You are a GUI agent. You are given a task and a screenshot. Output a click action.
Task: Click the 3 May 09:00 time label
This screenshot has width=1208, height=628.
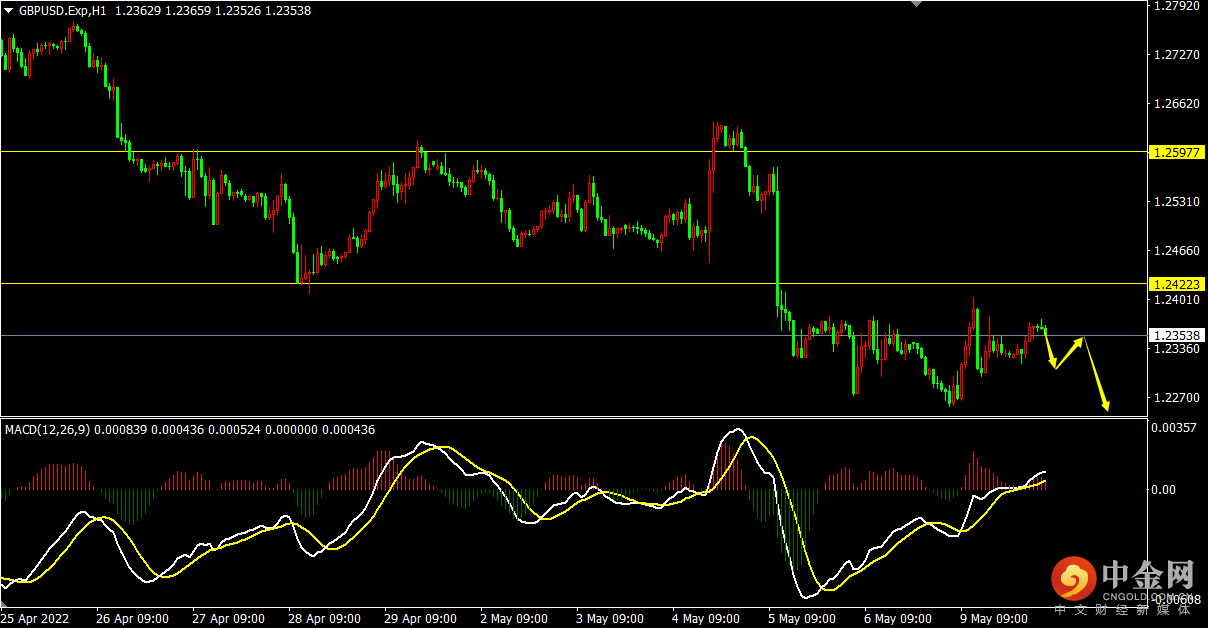[x=612, y=618]
